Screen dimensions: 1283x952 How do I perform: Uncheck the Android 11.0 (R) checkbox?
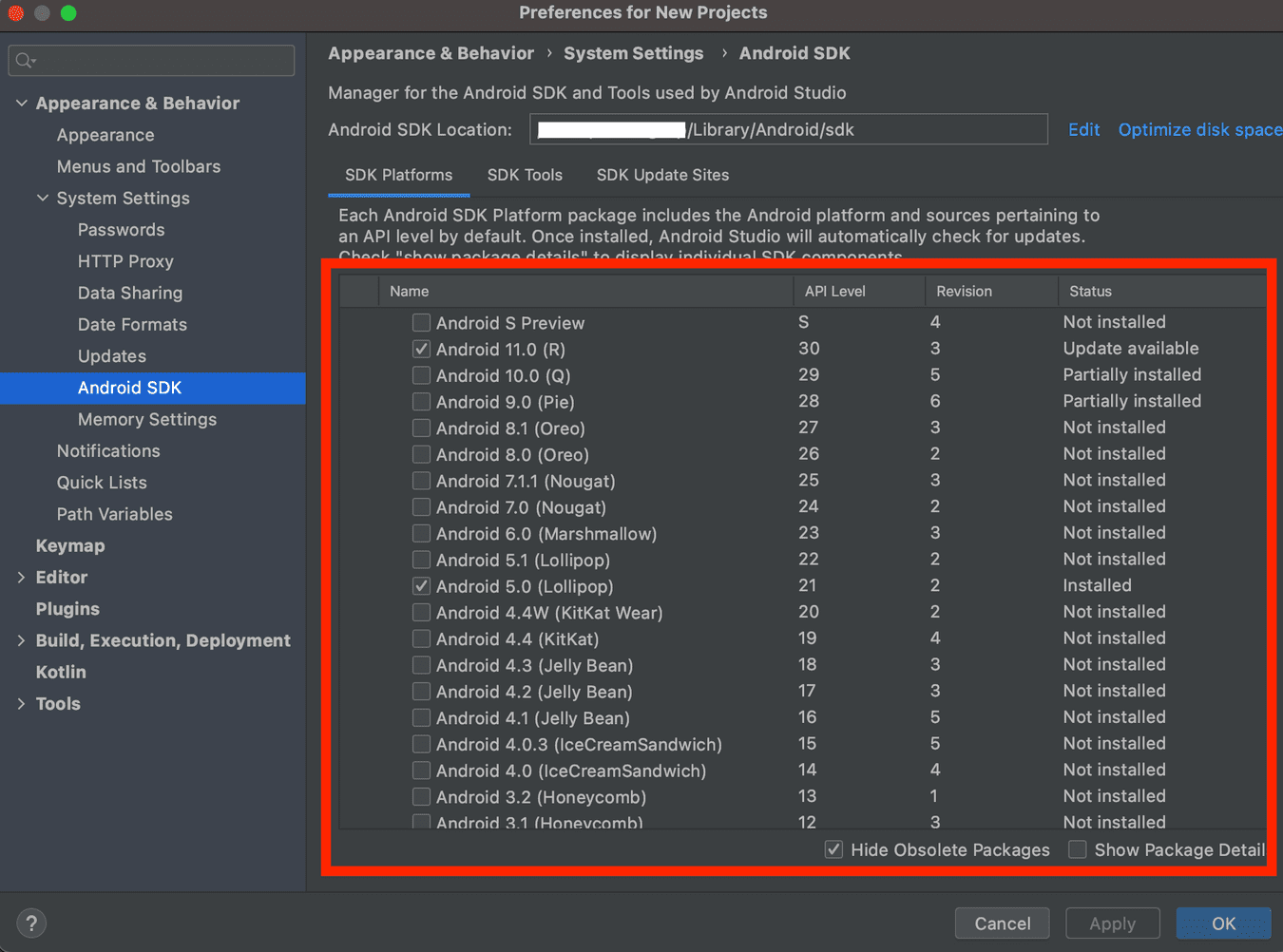[421, 350]
